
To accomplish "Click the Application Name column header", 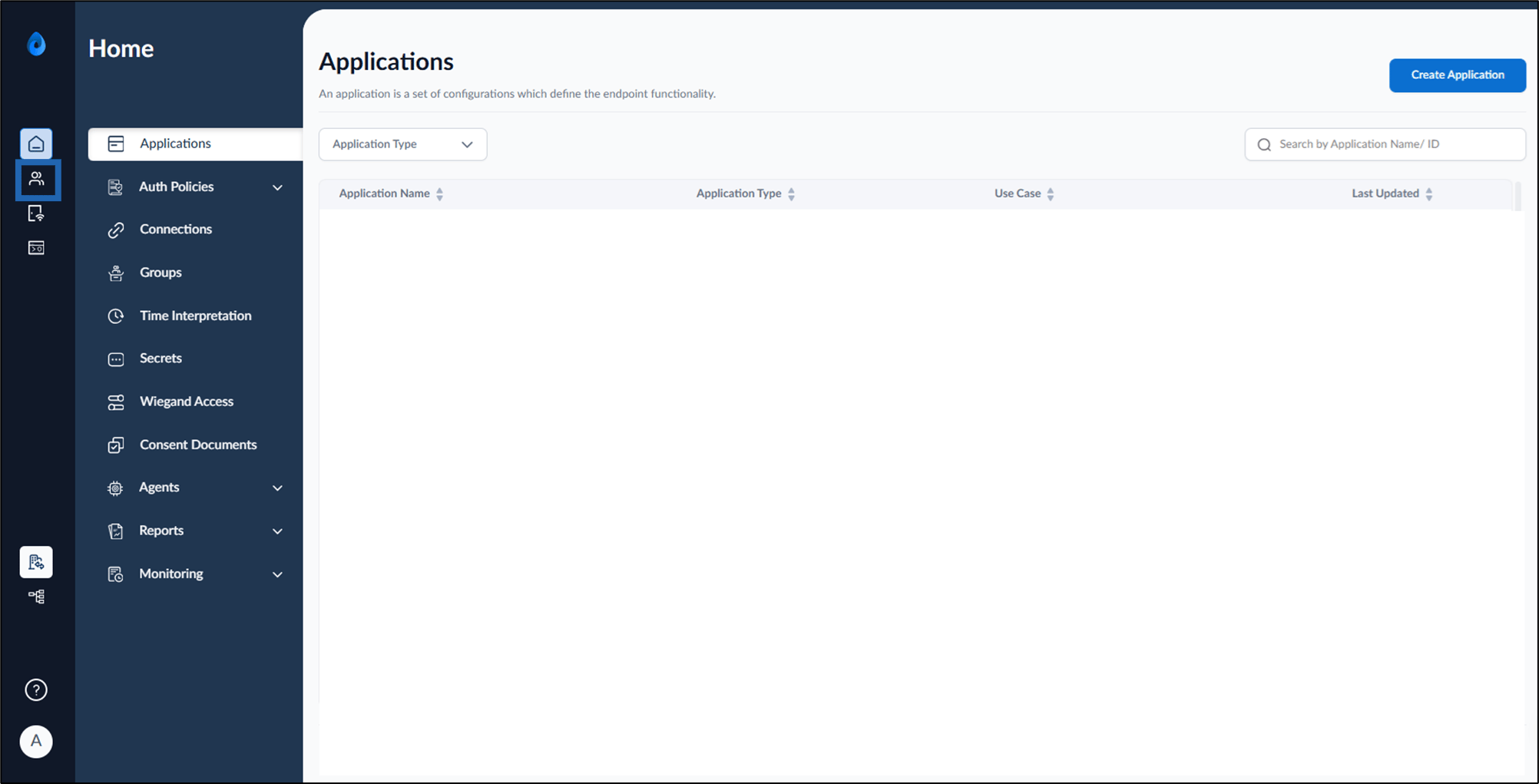I will point(385,194).
